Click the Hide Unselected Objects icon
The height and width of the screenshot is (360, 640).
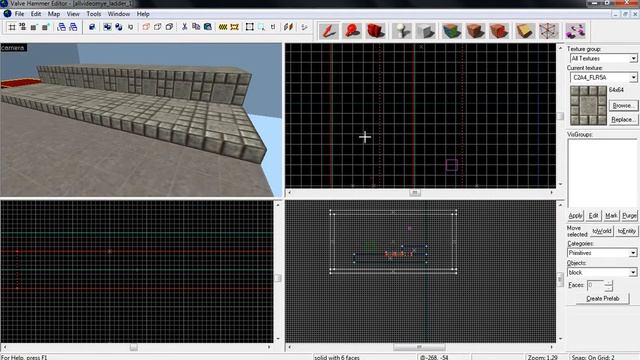click(158, 27)
